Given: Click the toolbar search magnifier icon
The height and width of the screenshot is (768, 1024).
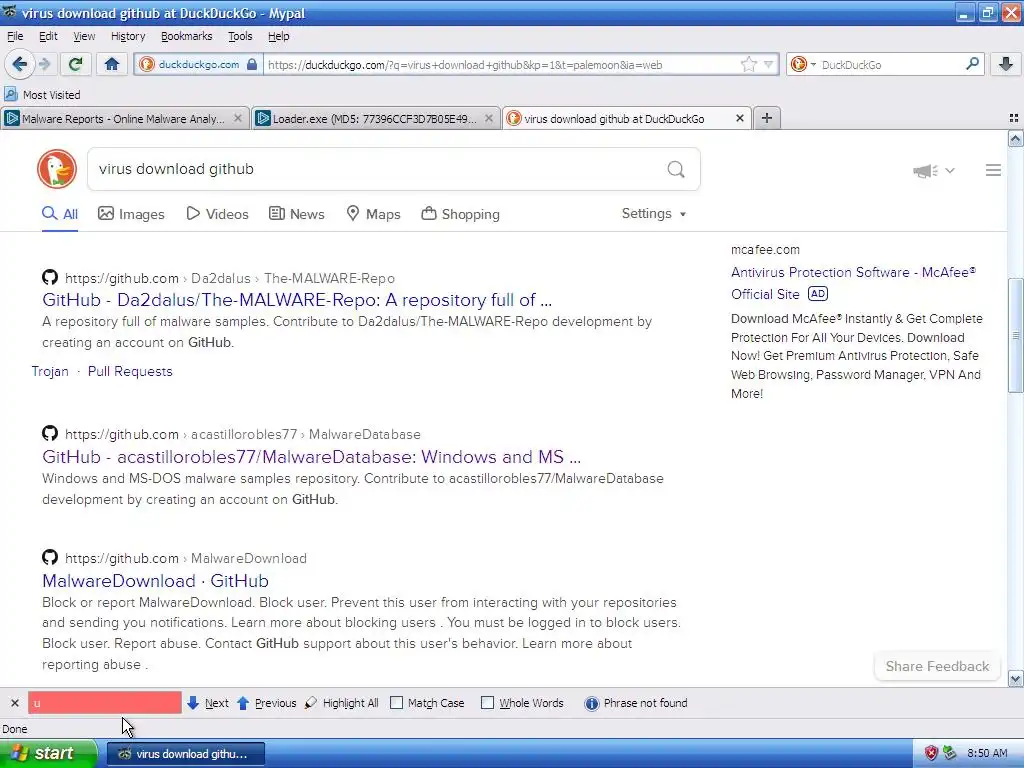Looking at the screenshot, I should pyautogui.click(x=972, y=64).
